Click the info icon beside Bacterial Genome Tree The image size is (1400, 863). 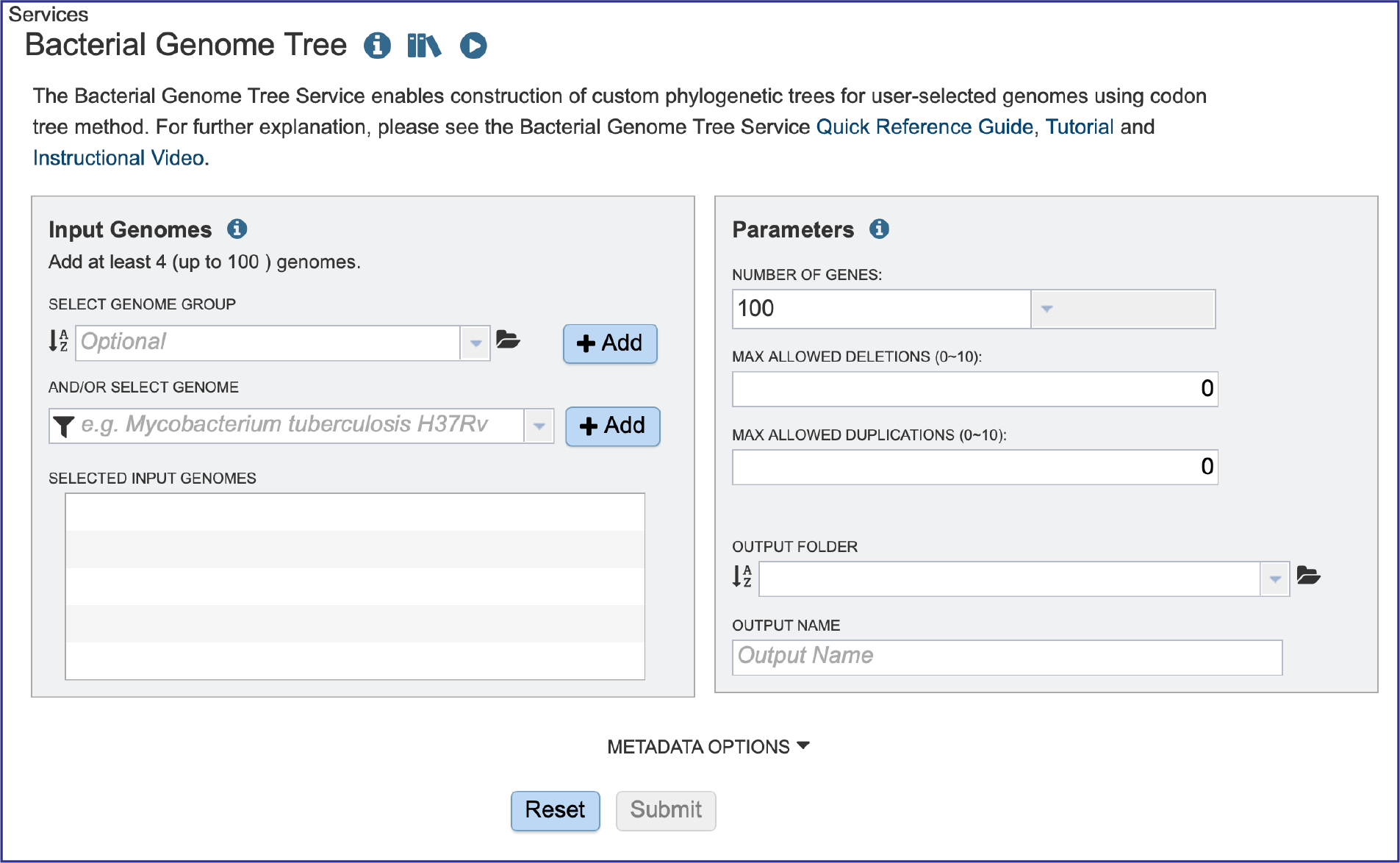pyautogui.click(x=378, y=46)
